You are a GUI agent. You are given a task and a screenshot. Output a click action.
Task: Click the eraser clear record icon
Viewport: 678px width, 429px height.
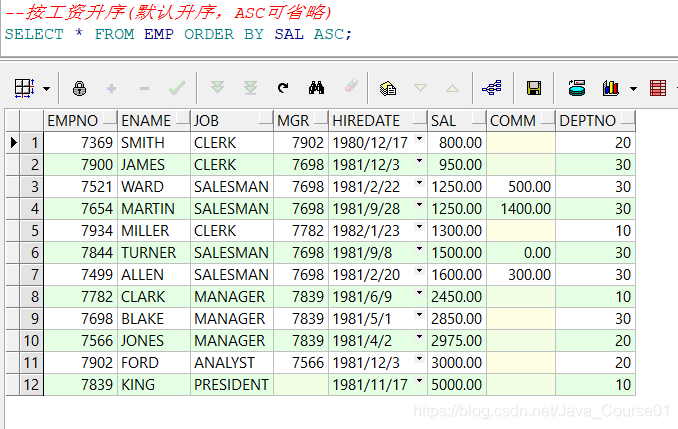pos(351,86)
